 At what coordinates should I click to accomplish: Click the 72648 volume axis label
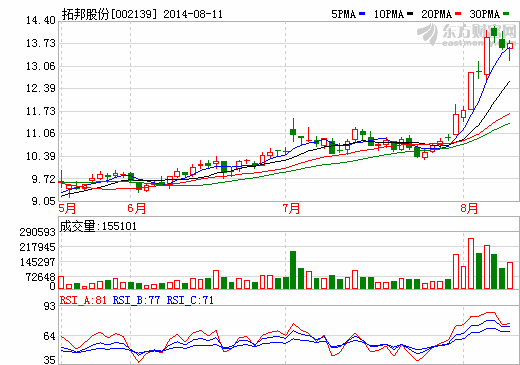[41, 277]
